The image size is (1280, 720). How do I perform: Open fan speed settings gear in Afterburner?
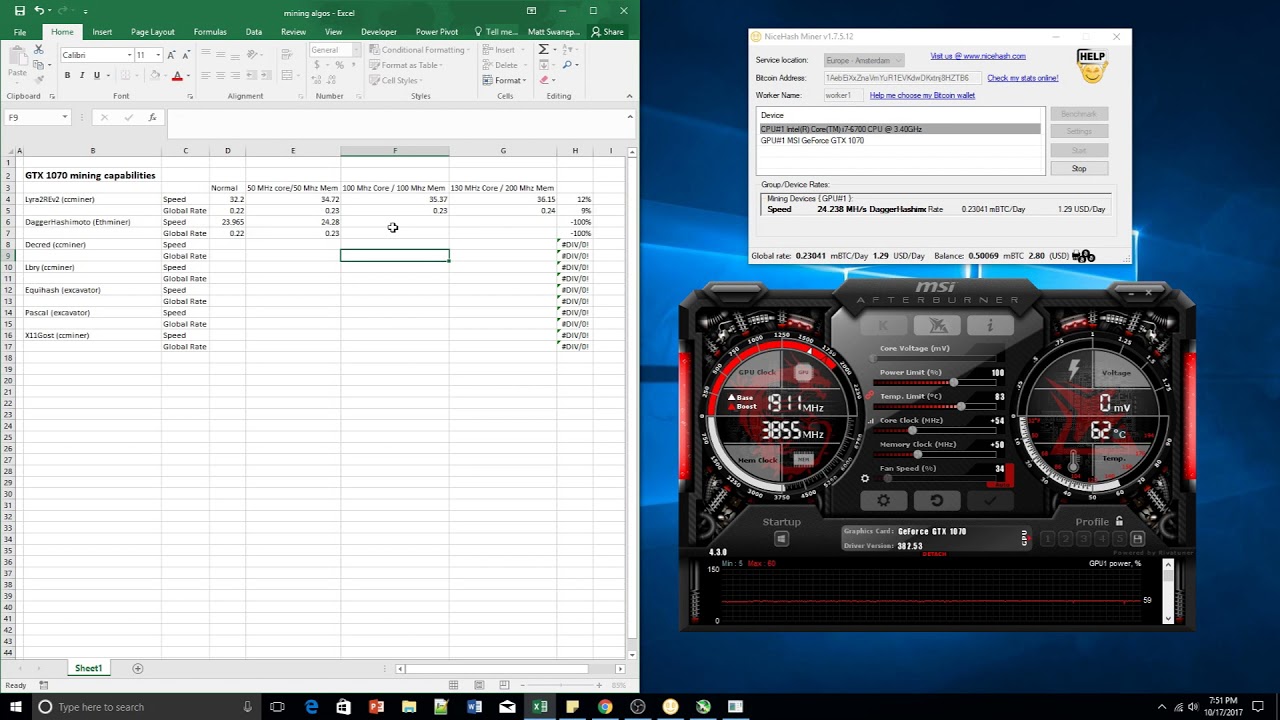865,478
